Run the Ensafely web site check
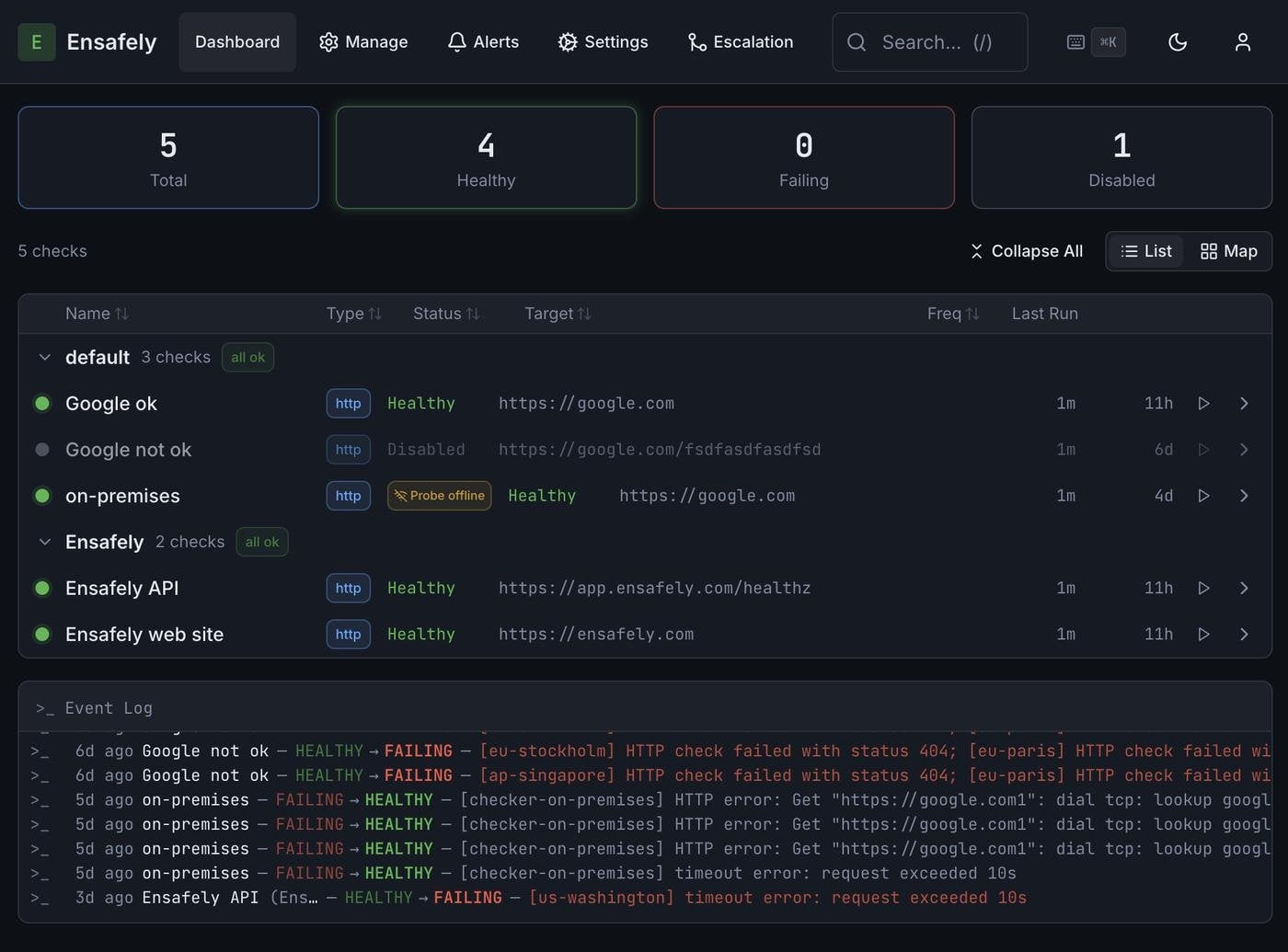Image resolution: width=1288 pixels, height=952 pixels. [1203, 635]
